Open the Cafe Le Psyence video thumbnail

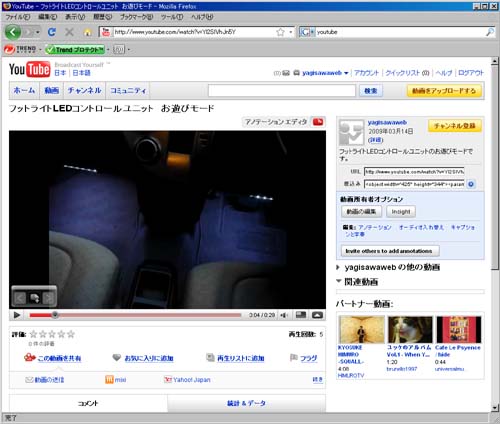coord(459,329)
